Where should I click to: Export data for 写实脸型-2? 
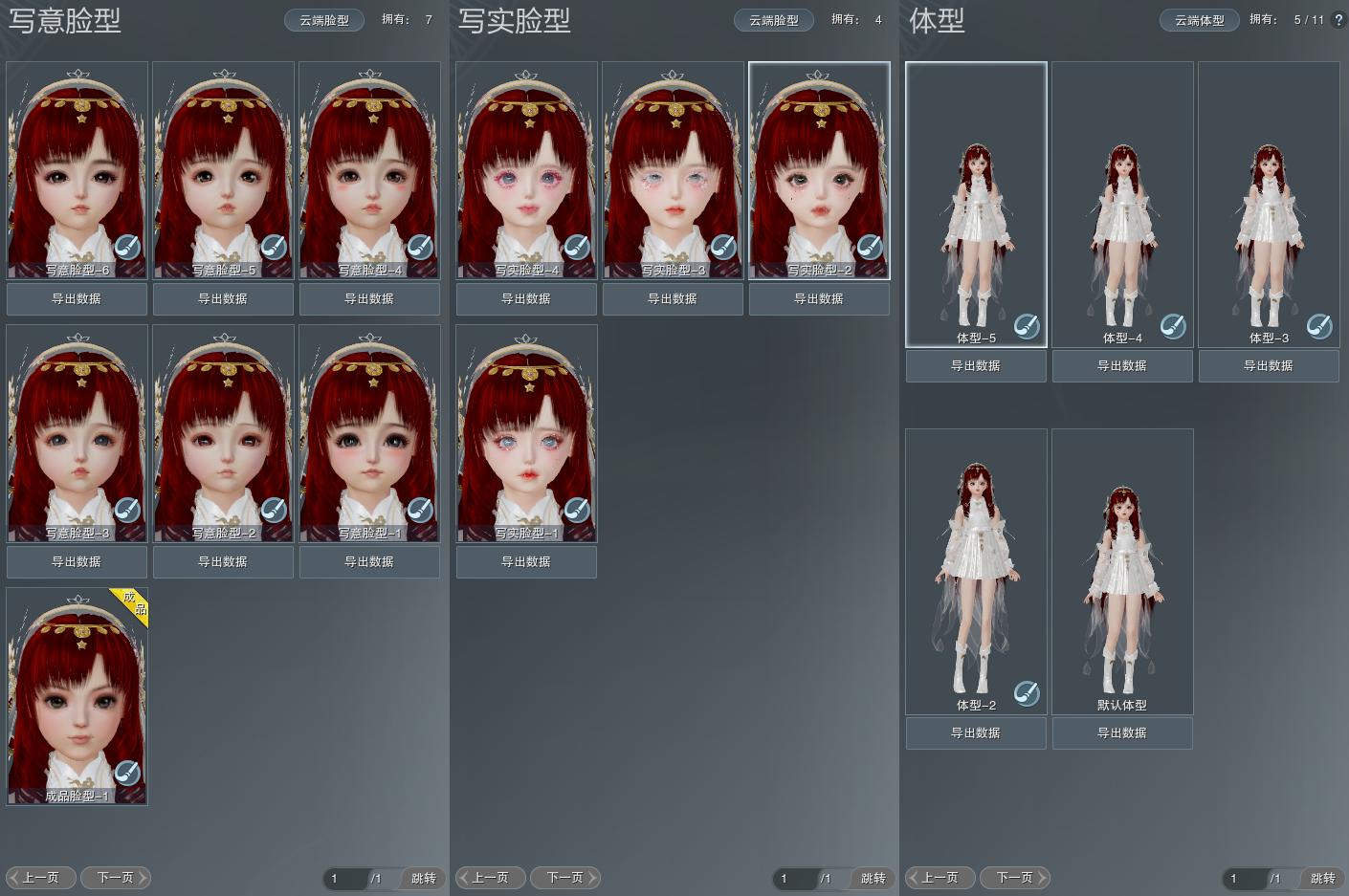click(819, 299)
